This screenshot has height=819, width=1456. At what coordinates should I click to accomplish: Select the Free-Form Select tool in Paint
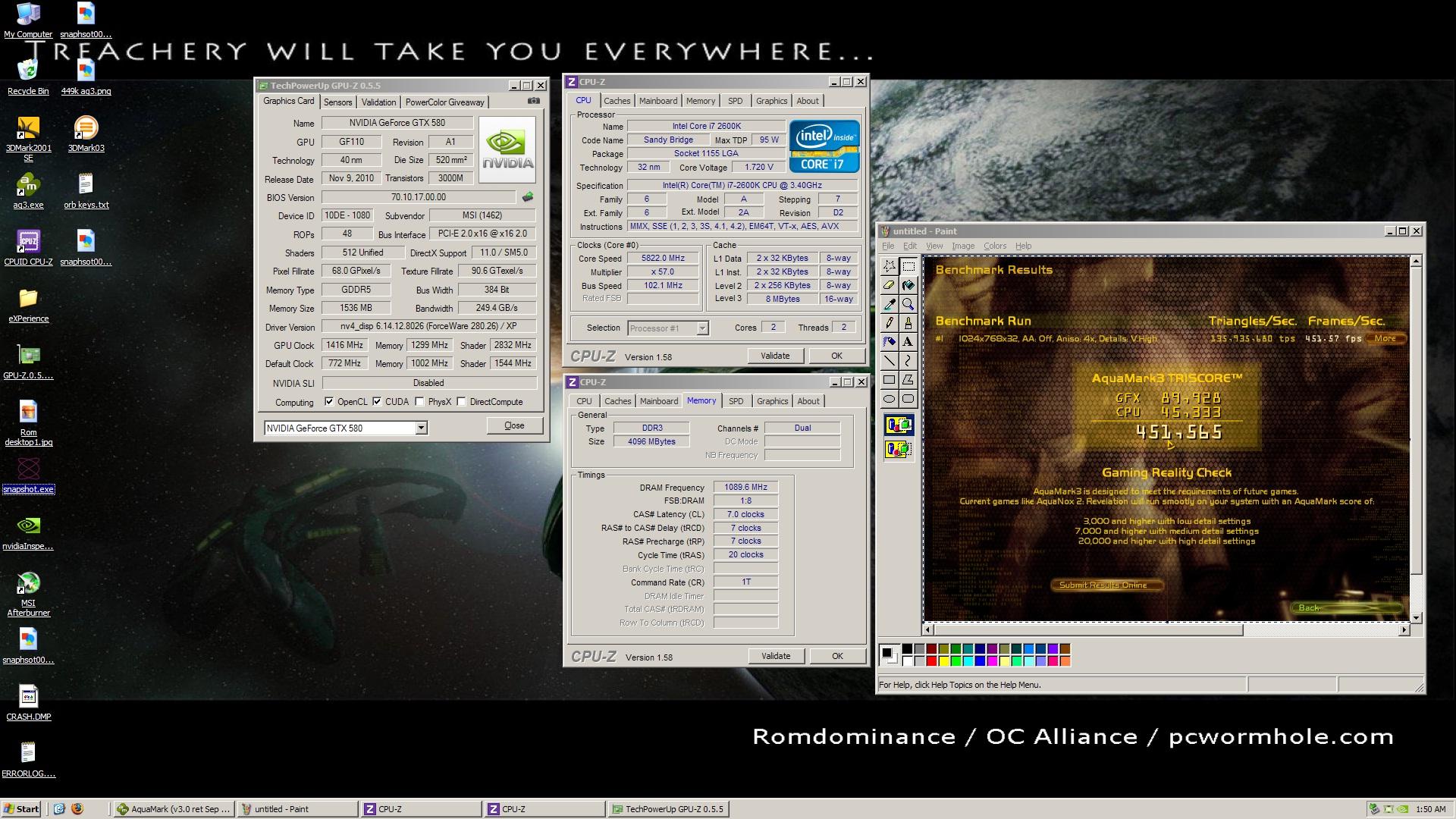(890, 266)
